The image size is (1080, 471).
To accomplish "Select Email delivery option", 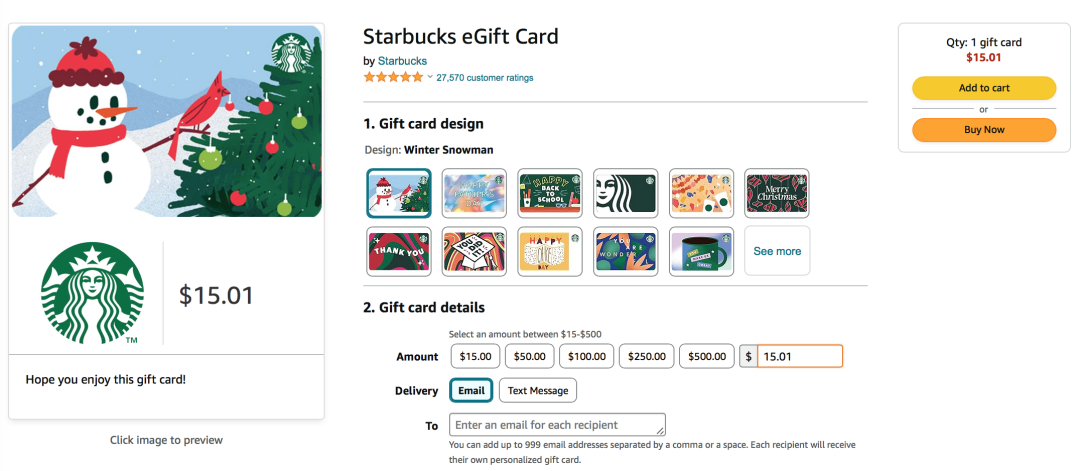I will 471,390.
